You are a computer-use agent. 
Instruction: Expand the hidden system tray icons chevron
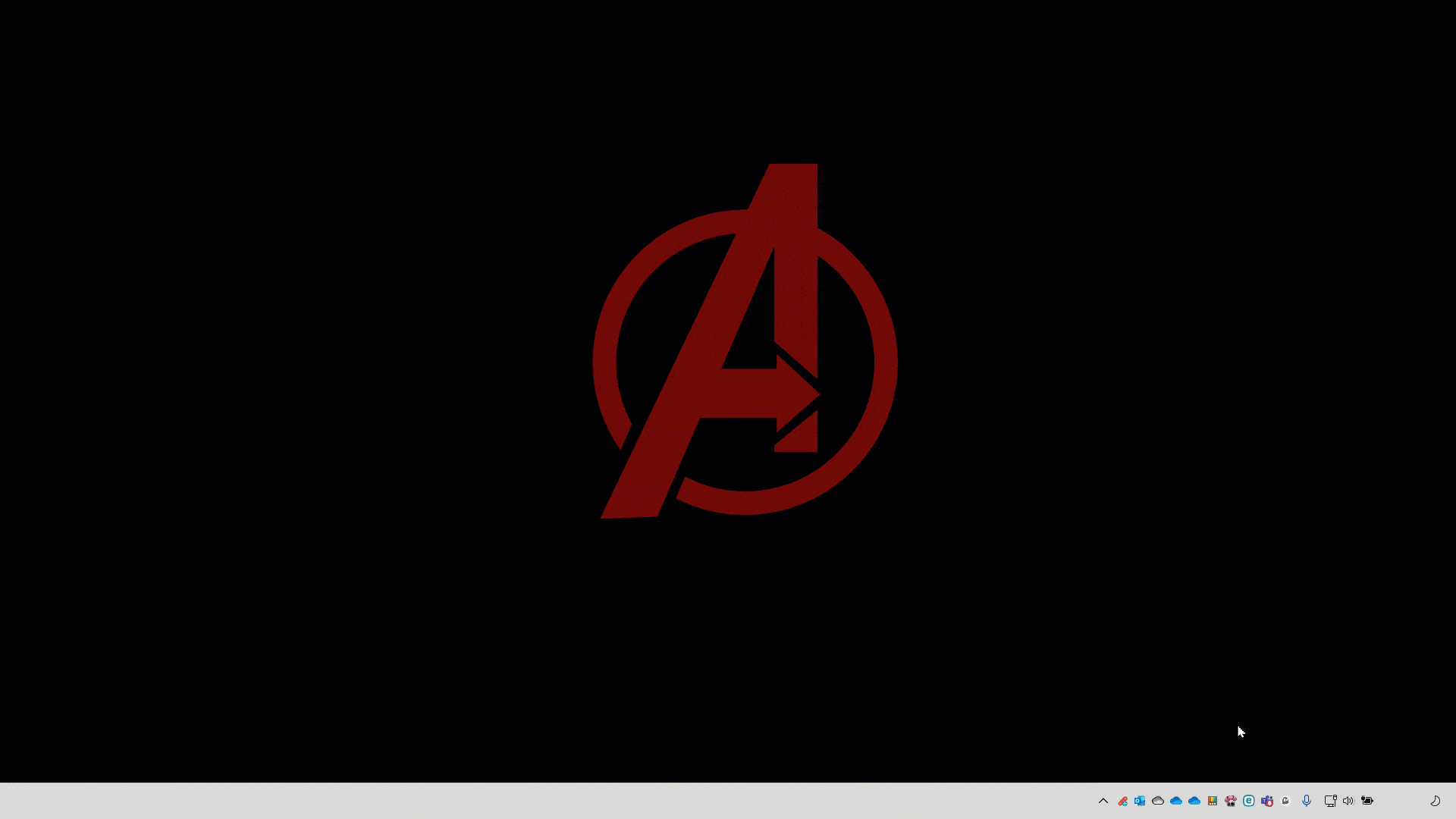coord(1103,801)
